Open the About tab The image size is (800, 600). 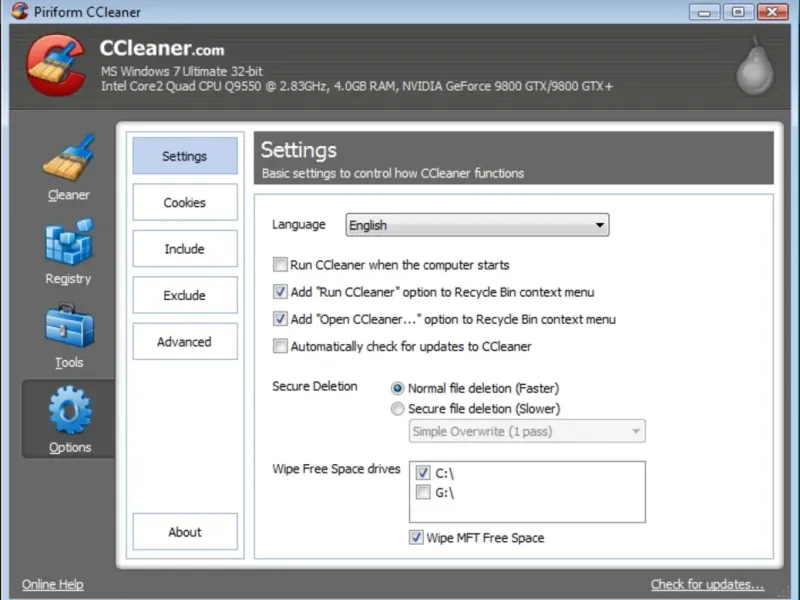[x=185, y=532]
